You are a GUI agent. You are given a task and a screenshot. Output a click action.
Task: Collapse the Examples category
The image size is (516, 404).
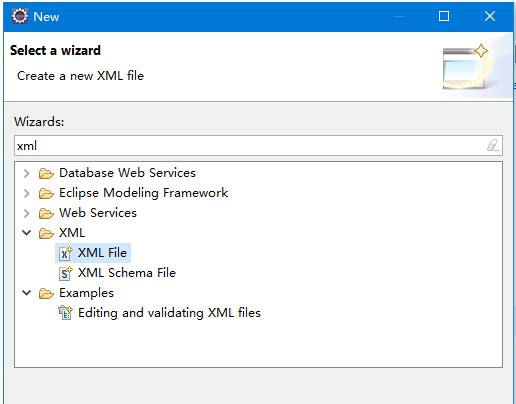point(27,293)
